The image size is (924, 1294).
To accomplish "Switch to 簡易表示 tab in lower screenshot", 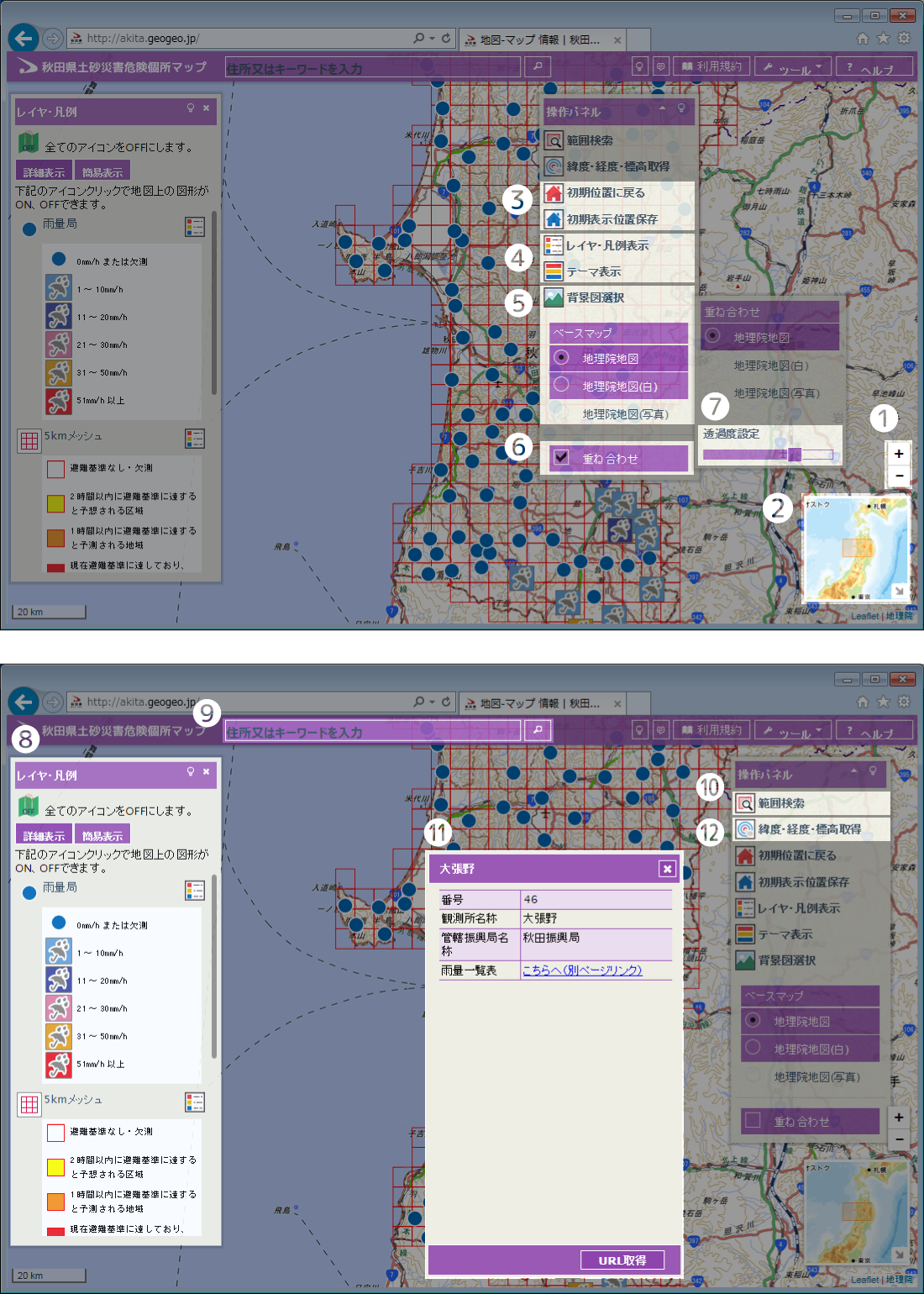I will [102, 834].
